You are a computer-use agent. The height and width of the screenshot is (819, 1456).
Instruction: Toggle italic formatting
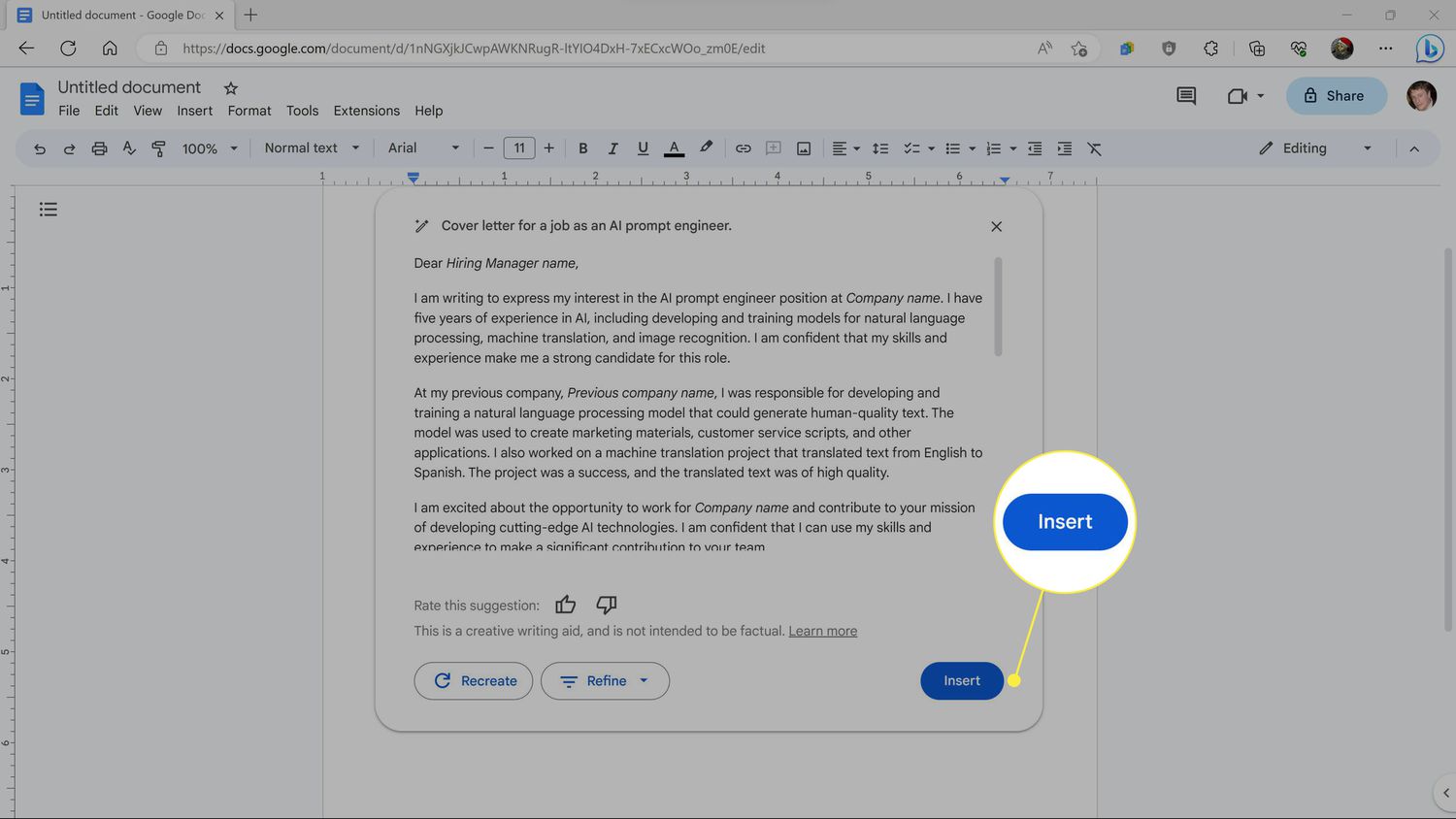coord(612,148)
